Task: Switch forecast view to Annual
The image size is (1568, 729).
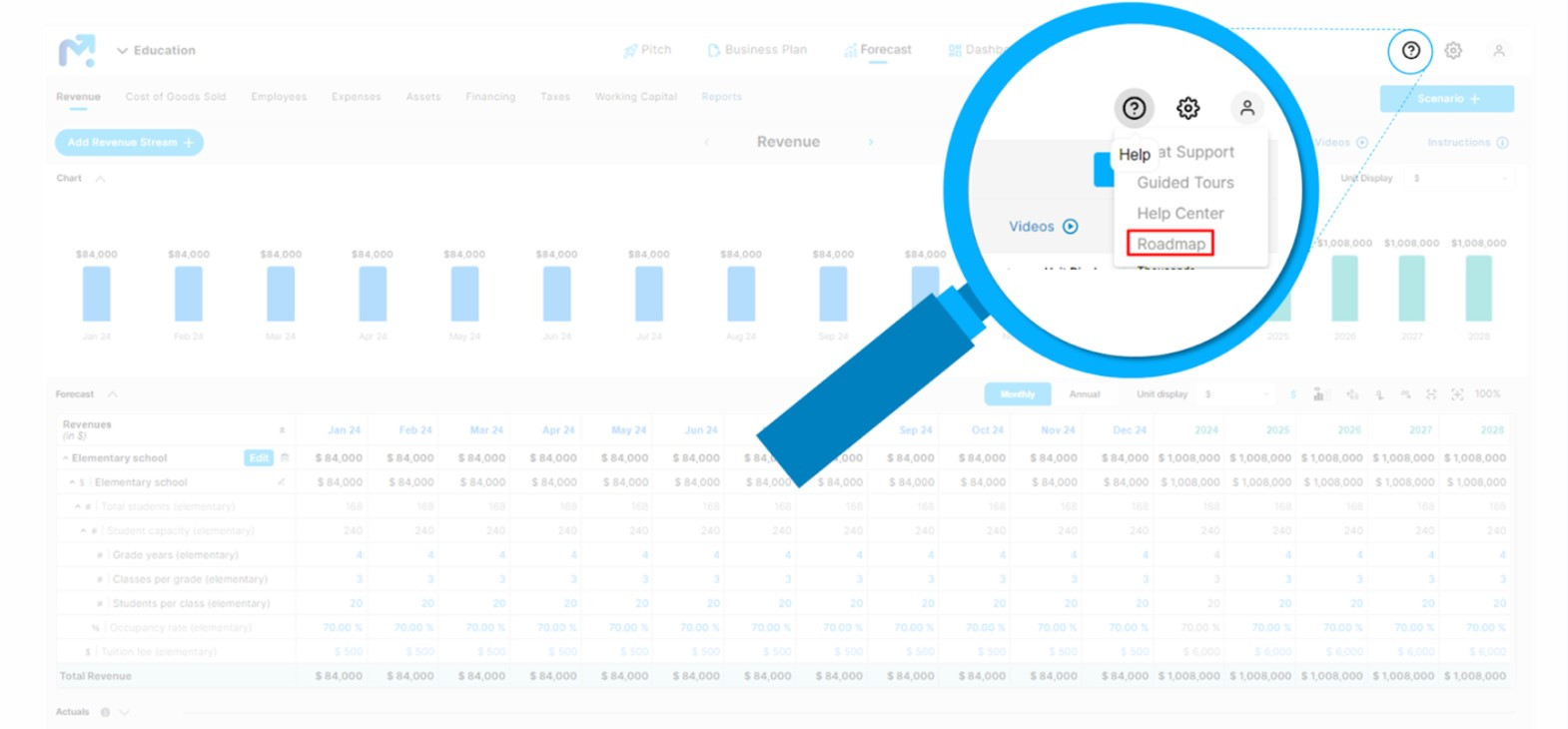Action: click(1085, 394)
